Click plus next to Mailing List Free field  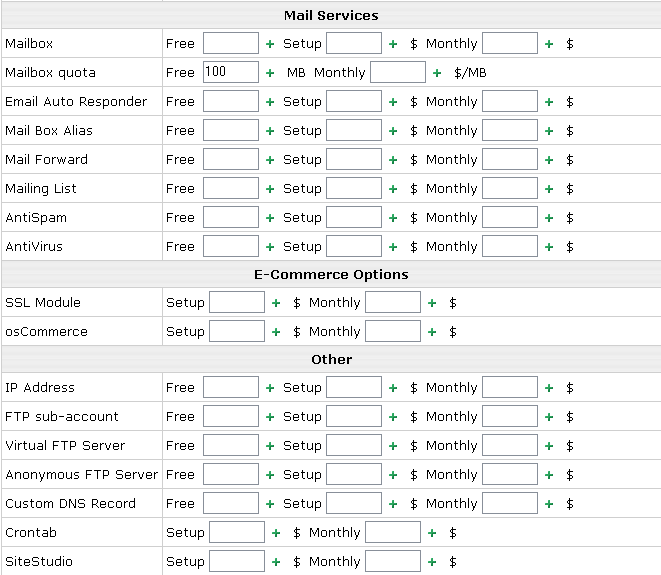pos(270,189)
